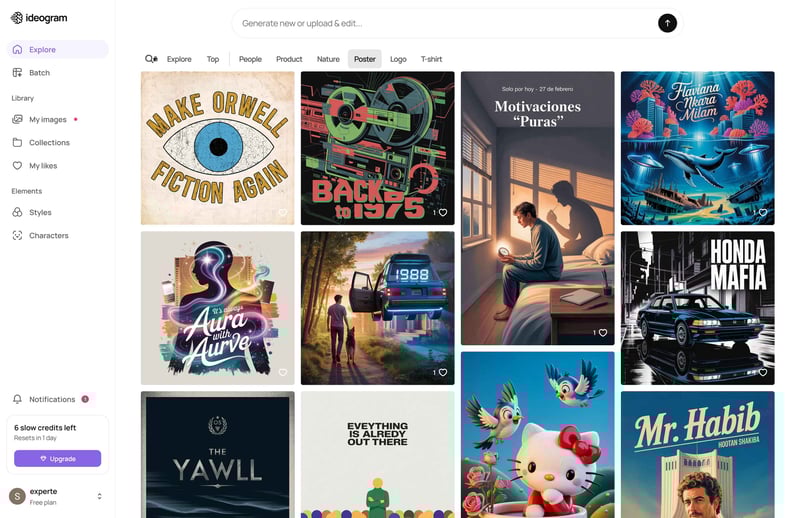
Task: Click the search filter icon before Explore
Action: 151,59
